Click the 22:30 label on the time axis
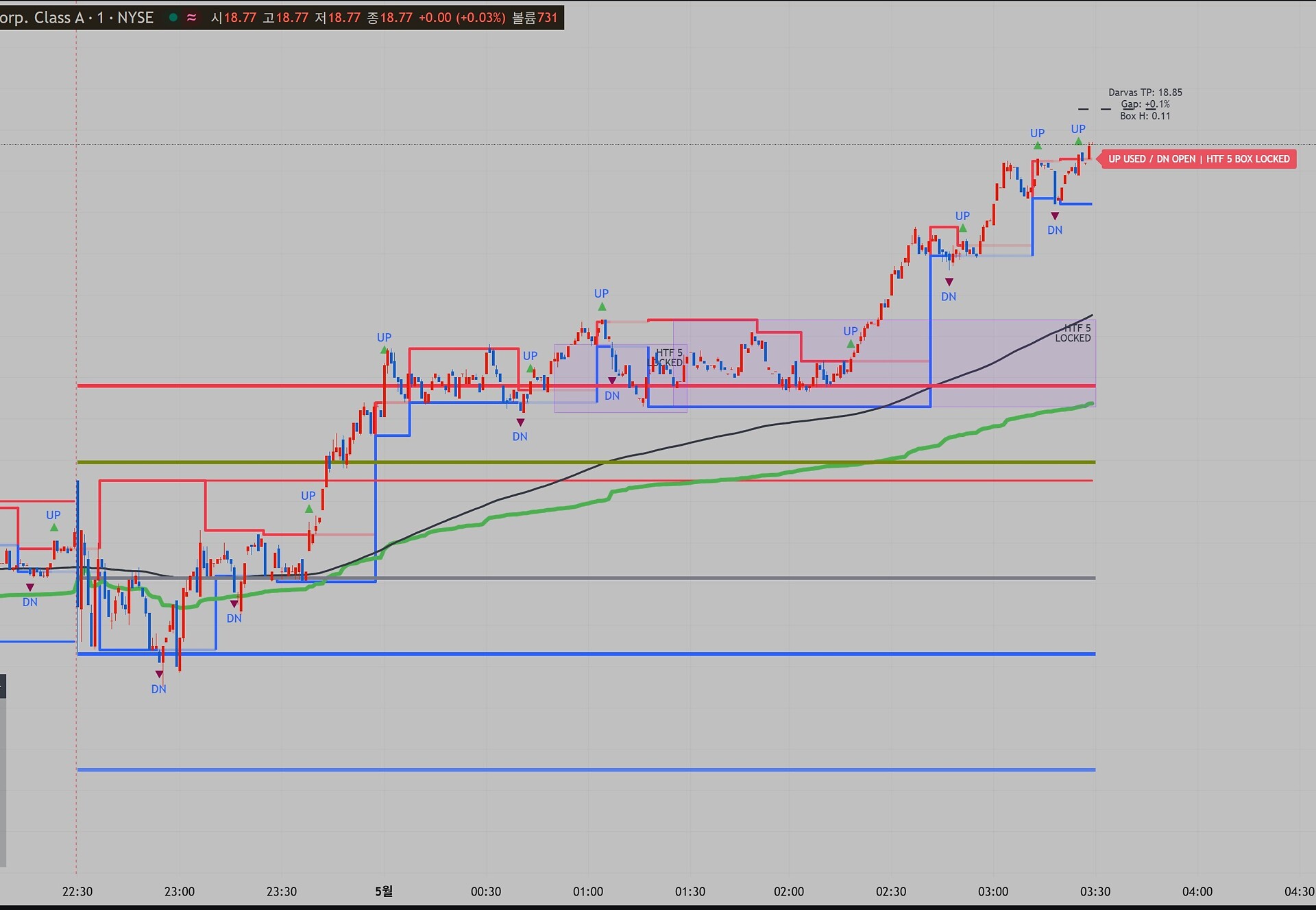 pyautogui.click(x=77, y=891)
